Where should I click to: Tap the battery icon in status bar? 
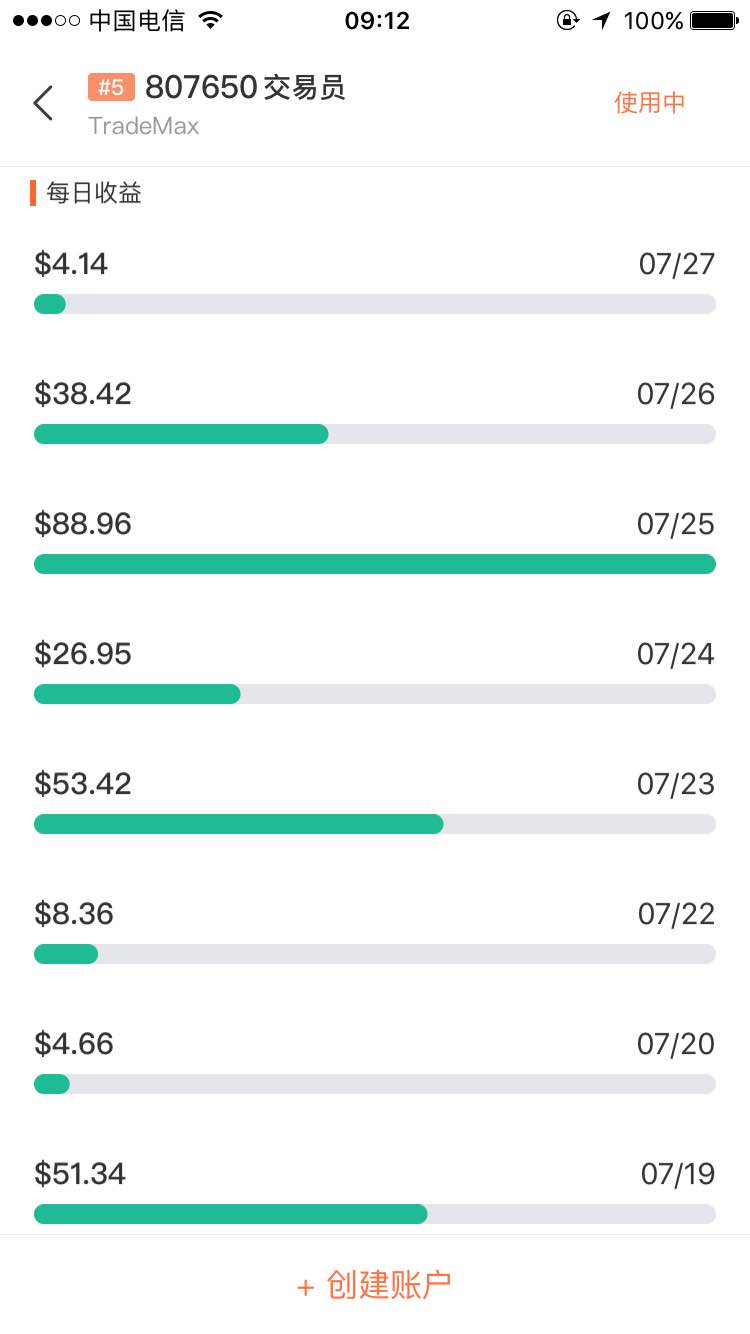[714, 20]
